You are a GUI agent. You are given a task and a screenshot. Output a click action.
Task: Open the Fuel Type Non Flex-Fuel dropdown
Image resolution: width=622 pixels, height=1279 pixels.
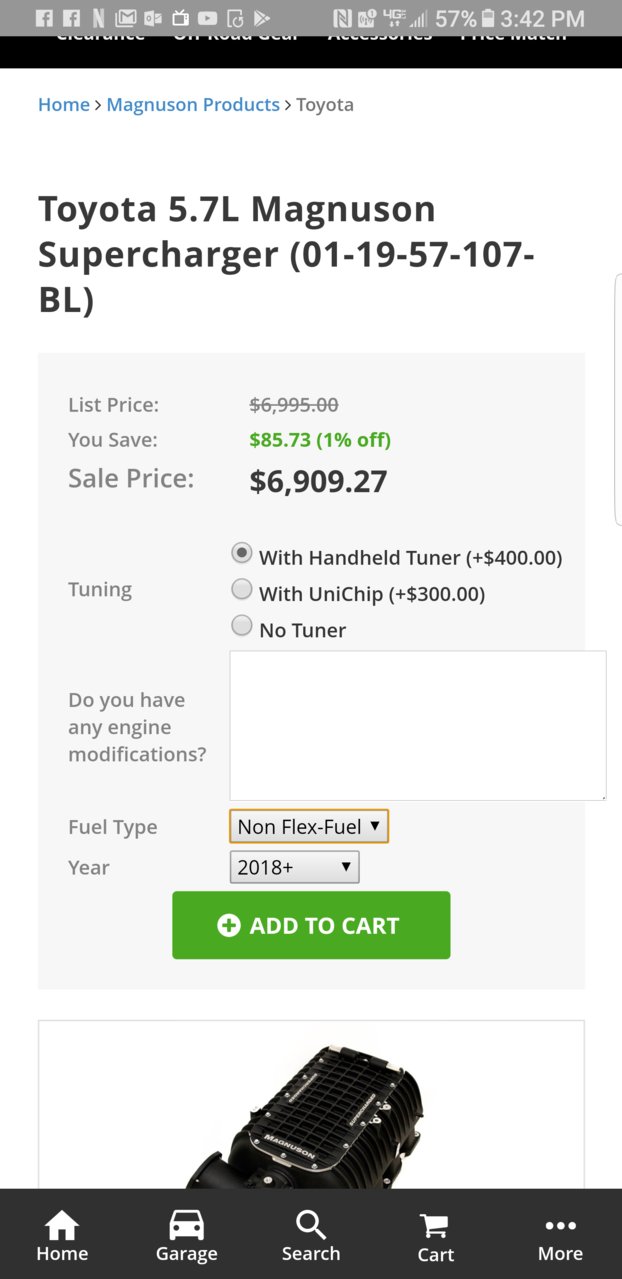click(x=309, y=826)
